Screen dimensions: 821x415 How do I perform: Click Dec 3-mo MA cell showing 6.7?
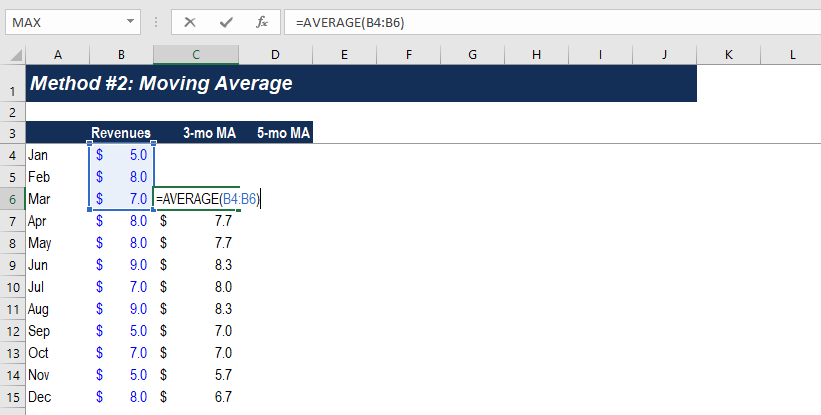point(196,397)
